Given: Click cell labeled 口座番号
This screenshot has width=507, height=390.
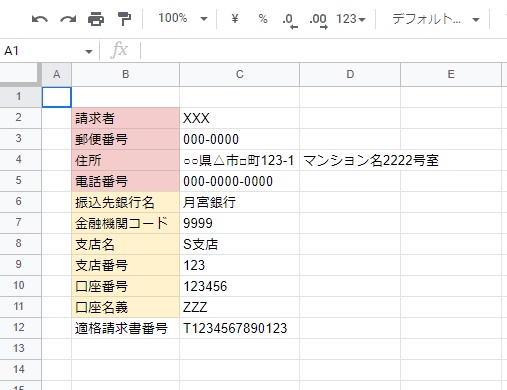Looking at the screenshot, I should pos(125,286).
